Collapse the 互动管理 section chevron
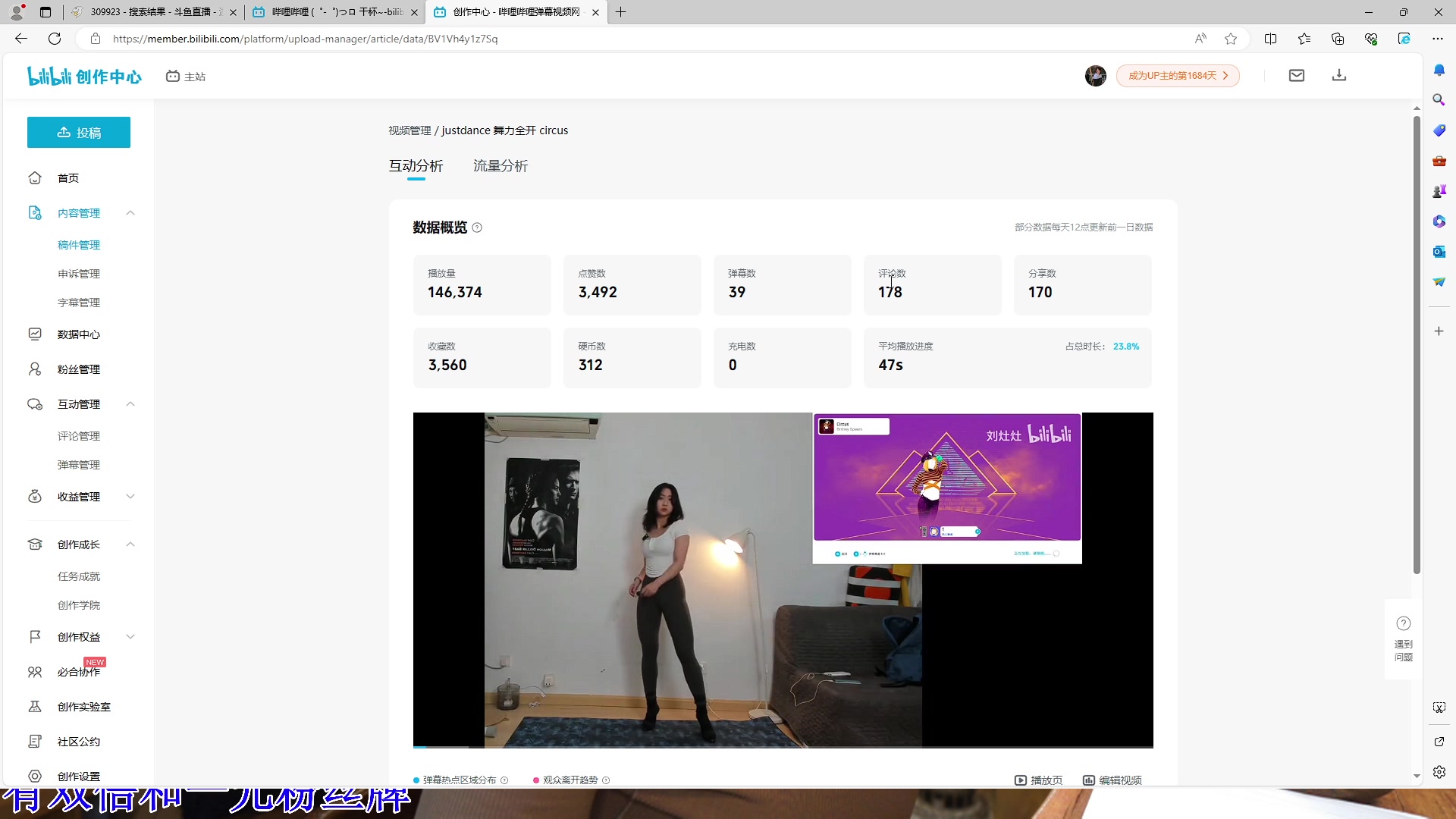The height and width of the screenshot is (819, 1456). [130, 404]
